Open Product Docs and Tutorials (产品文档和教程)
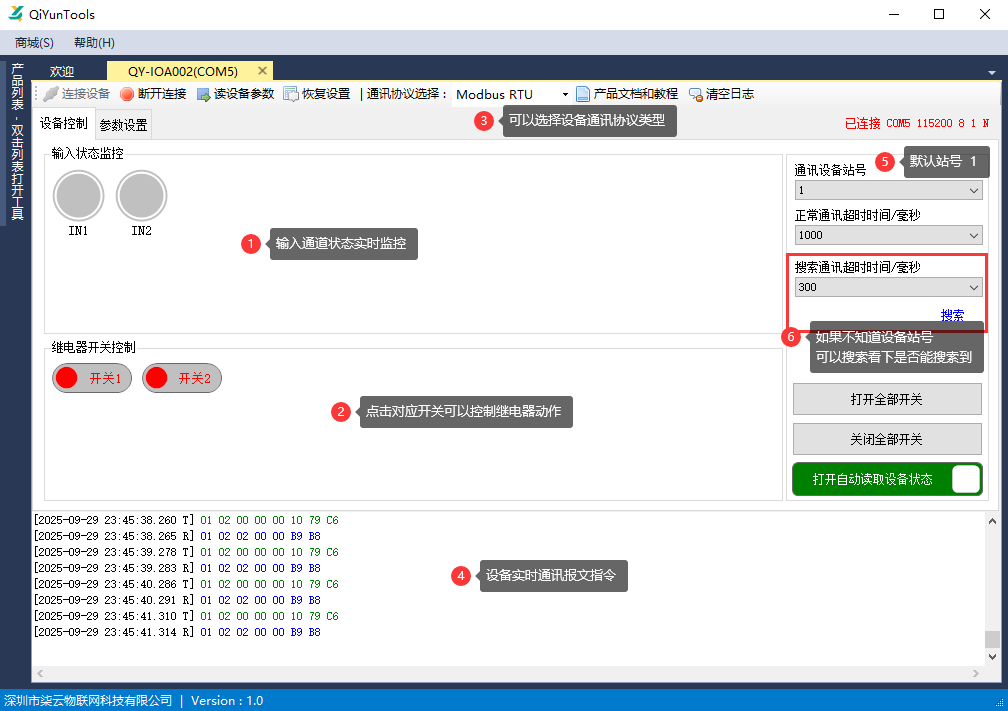Screen dimensions: 1008x711 pos(584,94)
